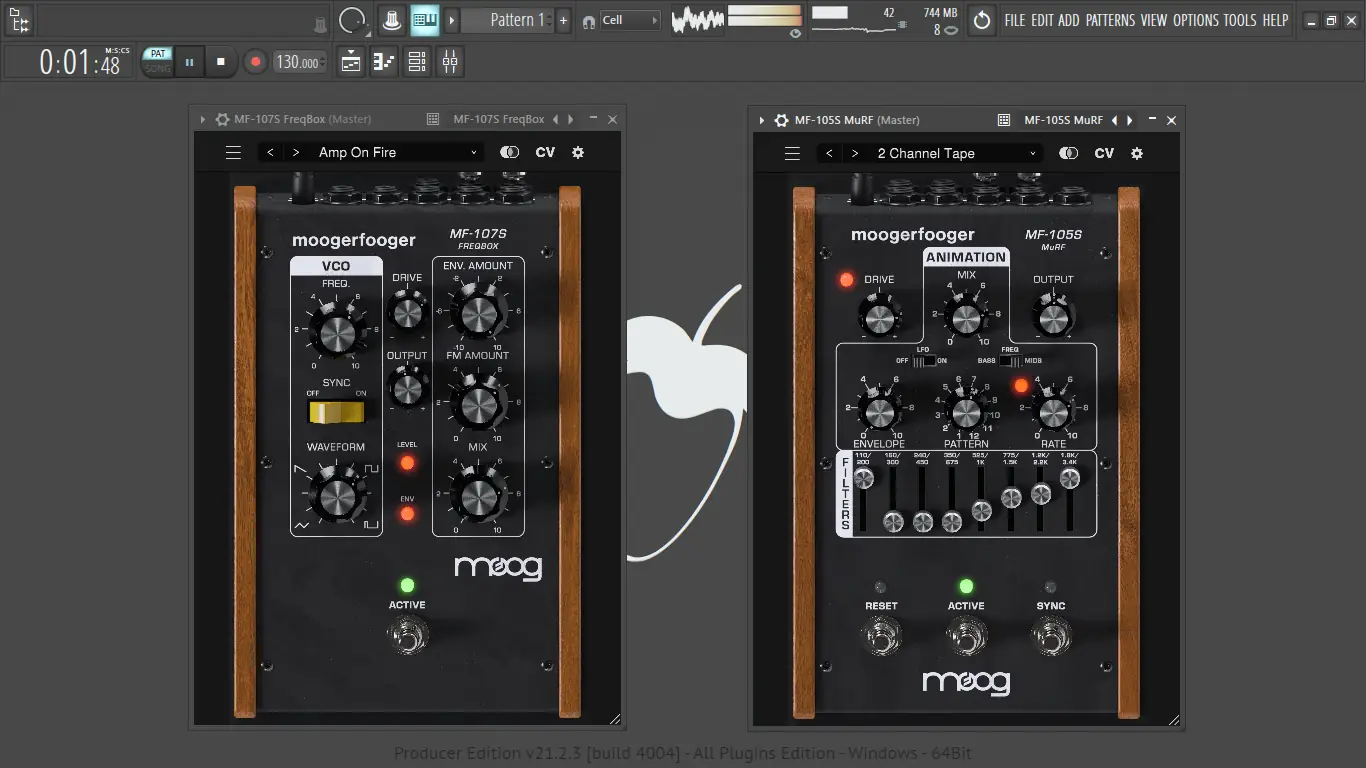This screenshot has width=1366, height=768.
Task: Click the MuRF 110/200 filter slider
Action: [x=864, y=497]
